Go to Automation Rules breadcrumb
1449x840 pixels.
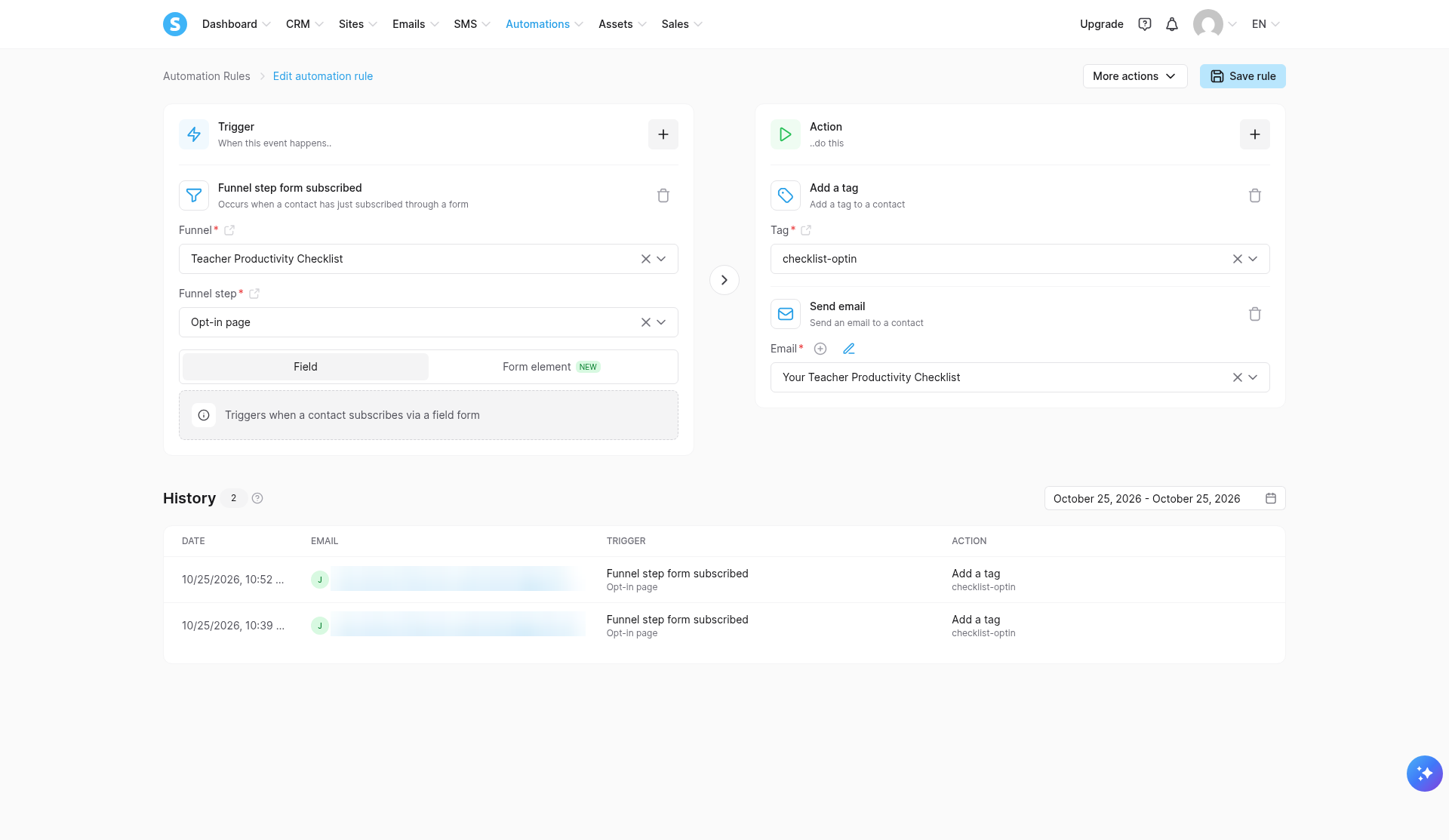click(x=207, y=76)
